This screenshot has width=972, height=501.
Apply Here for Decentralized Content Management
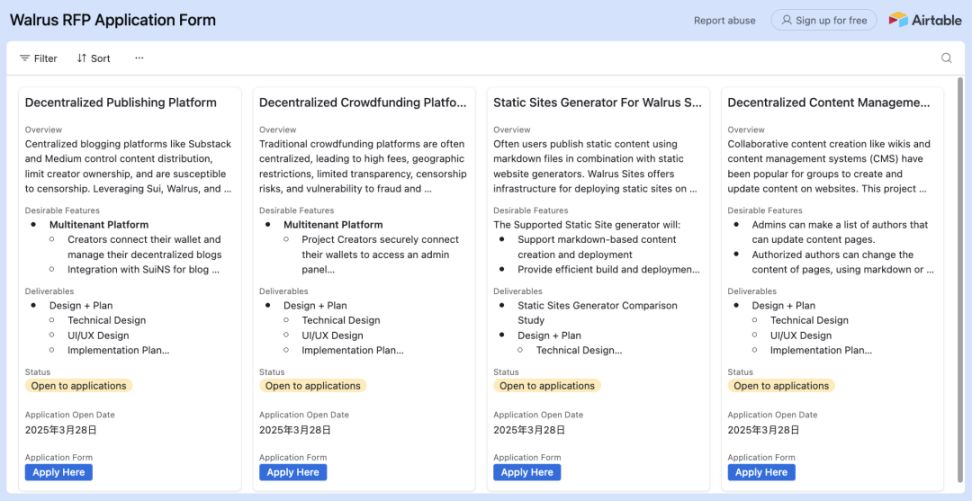click(x=761, y=472)
